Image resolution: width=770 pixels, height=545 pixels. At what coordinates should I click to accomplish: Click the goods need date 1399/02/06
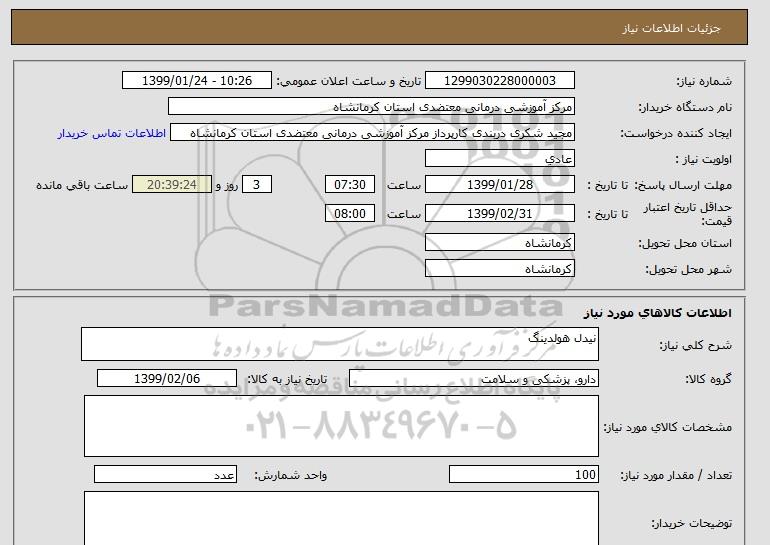click(167, 379)
